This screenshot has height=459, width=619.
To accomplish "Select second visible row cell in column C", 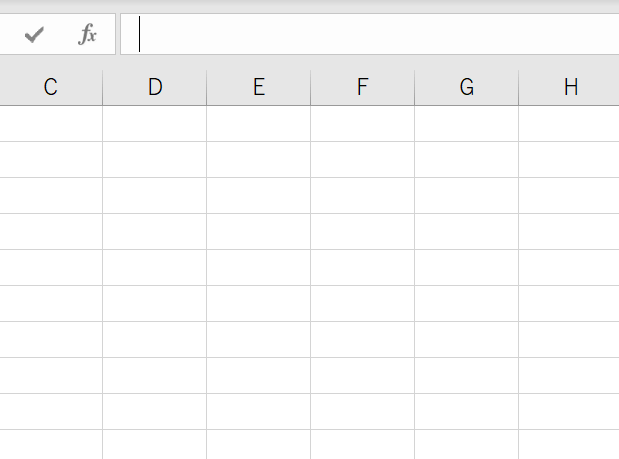I will click(x=51, y=160).
